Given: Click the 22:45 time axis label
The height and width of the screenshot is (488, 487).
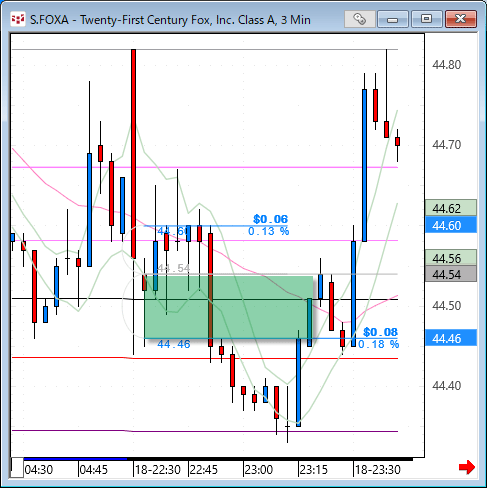Looking at the screenshot, I should (203, 470).
